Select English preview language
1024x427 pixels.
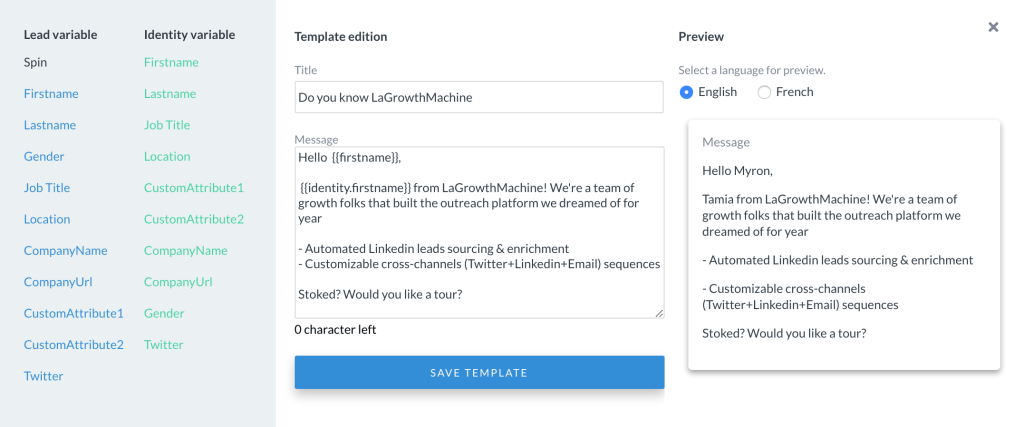(687, 92)
